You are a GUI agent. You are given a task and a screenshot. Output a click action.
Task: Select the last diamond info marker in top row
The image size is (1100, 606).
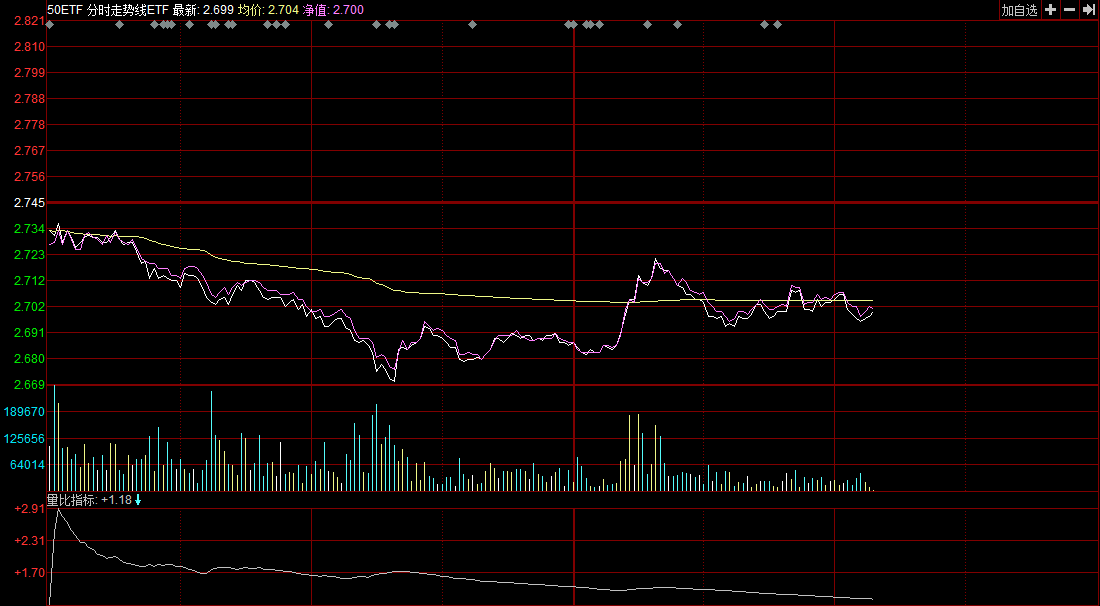(x=777, y=25)
